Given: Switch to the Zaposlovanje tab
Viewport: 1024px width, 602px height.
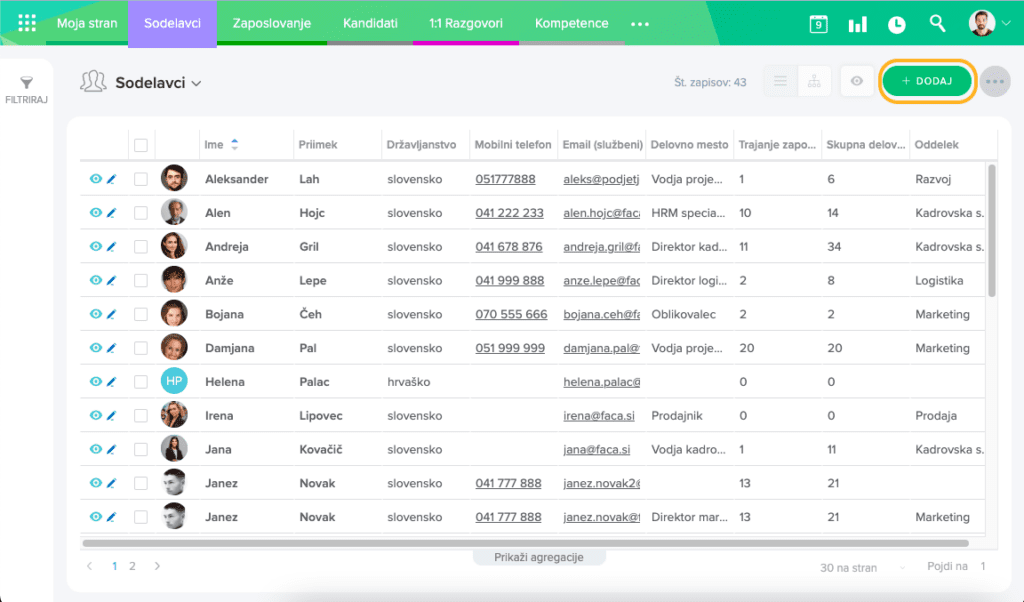Looking at the screenshot, I should click(271, 23).
